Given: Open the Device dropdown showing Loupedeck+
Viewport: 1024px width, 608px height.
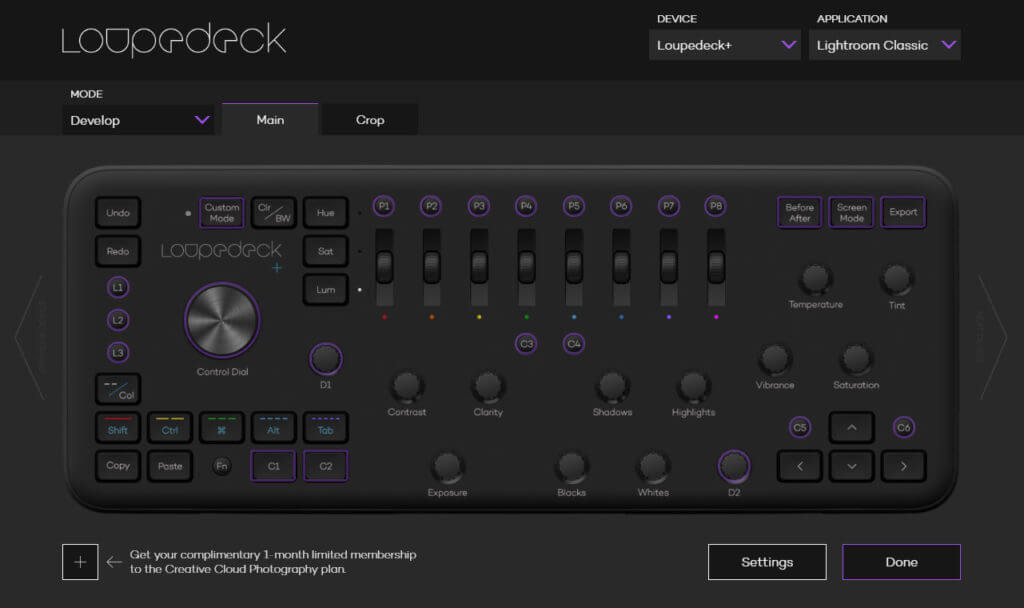Looking at the screenshot, I should (x=724, y=45).
